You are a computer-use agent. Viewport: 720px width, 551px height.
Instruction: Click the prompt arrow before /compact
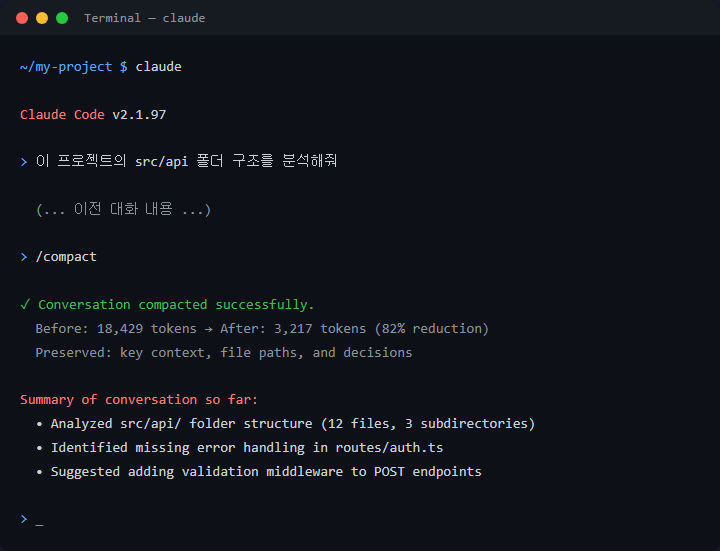click(24, 257)
